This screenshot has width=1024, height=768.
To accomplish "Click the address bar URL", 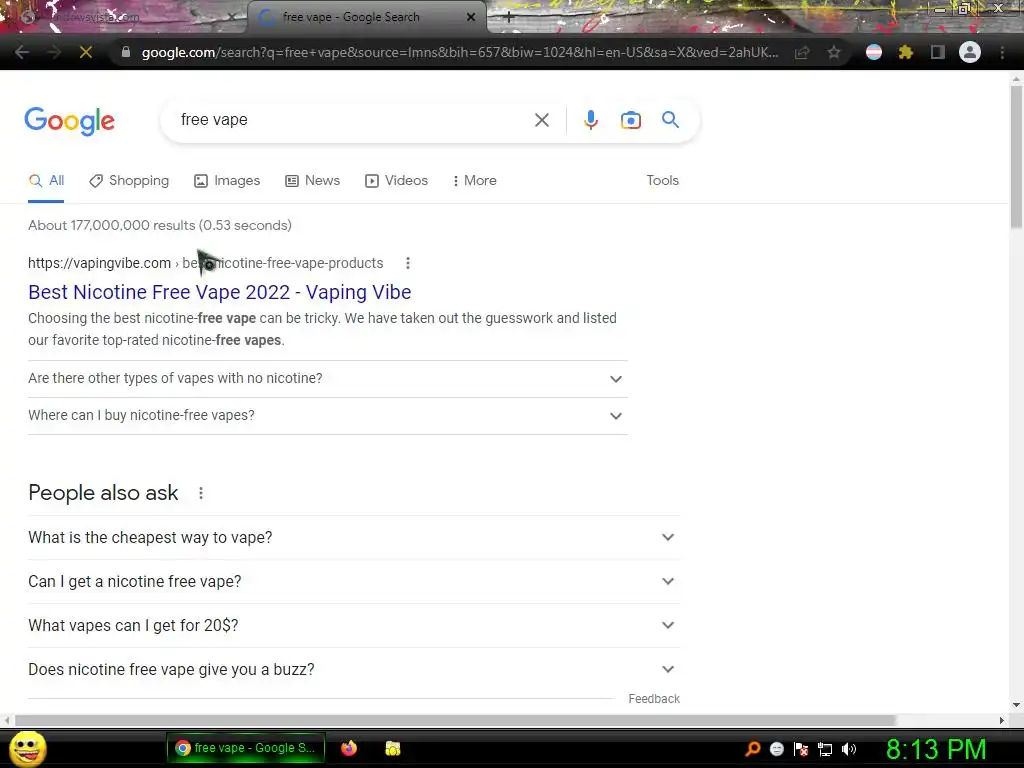I will click(460, 52).
